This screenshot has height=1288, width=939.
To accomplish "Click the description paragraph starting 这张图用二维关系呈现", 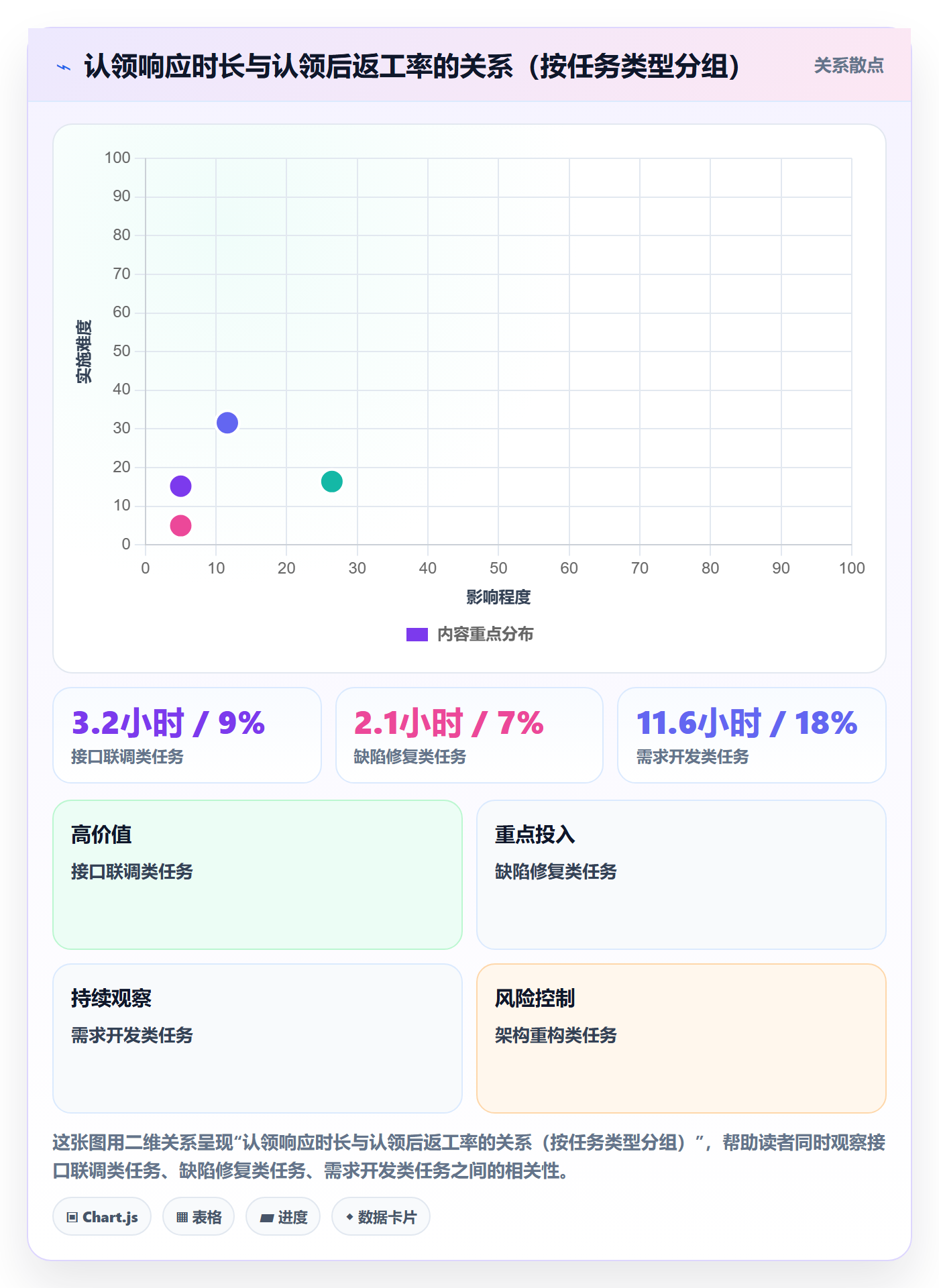I will 469,1157.
